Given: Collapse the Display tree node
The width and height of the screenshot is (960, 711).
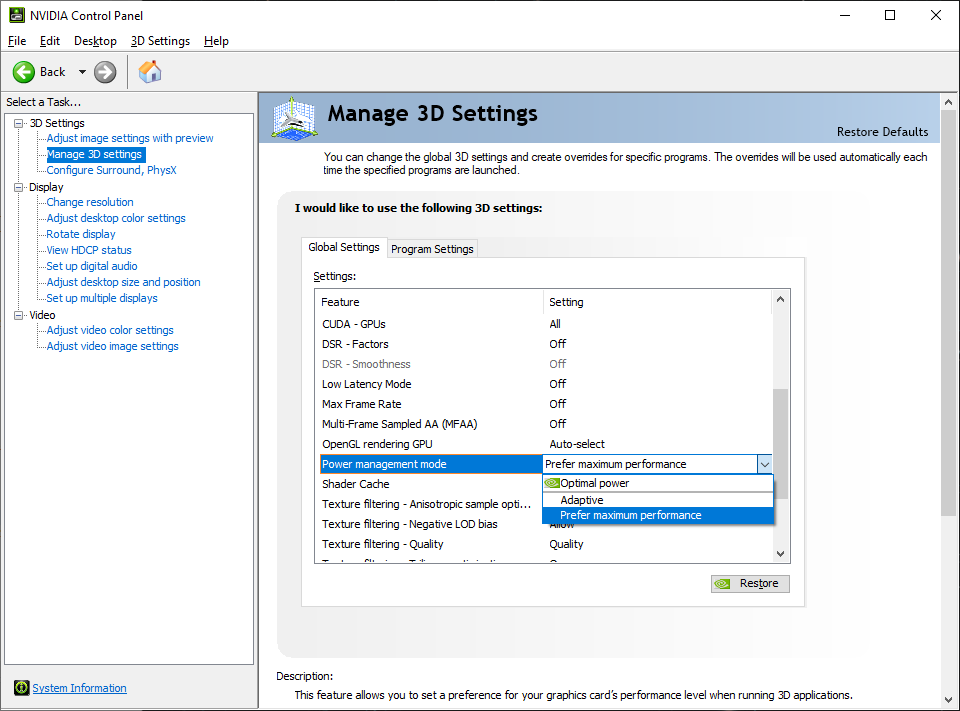Looking at the screenshot, I should pyautogui.click(x=19, y=187).
